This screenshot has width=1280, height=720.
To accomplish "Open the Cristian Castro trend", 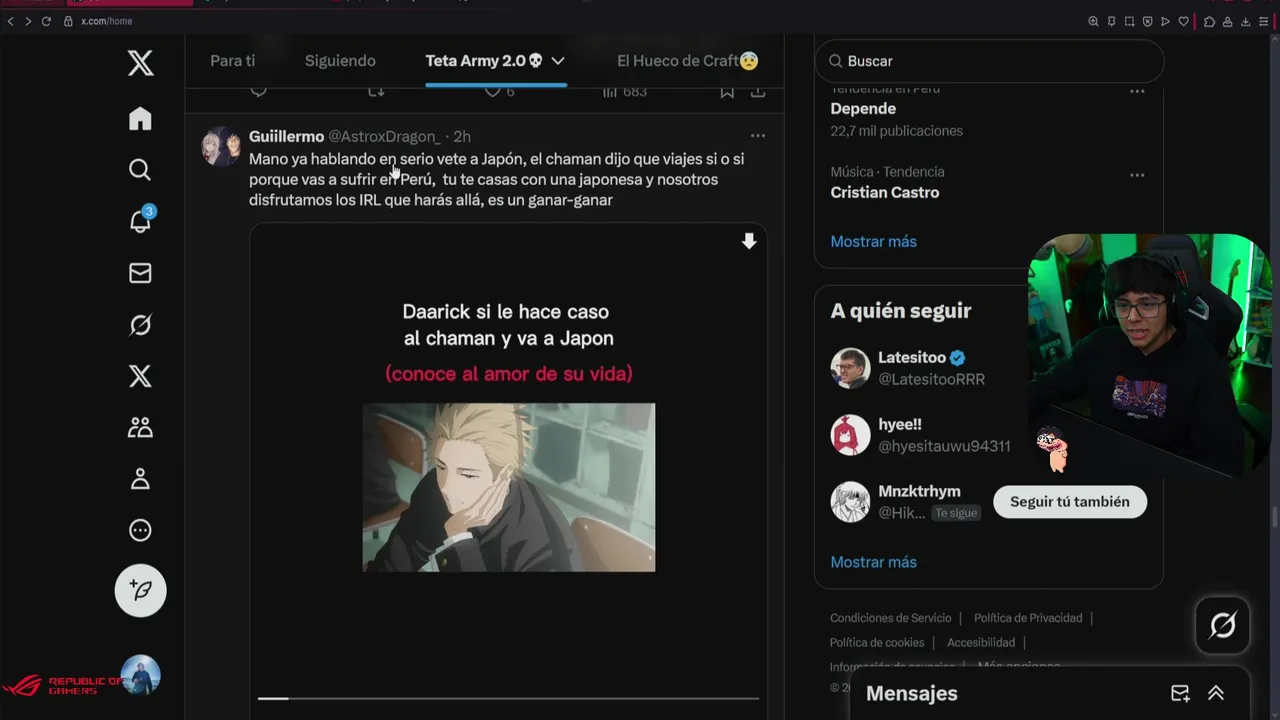I will tap(885, 192).
